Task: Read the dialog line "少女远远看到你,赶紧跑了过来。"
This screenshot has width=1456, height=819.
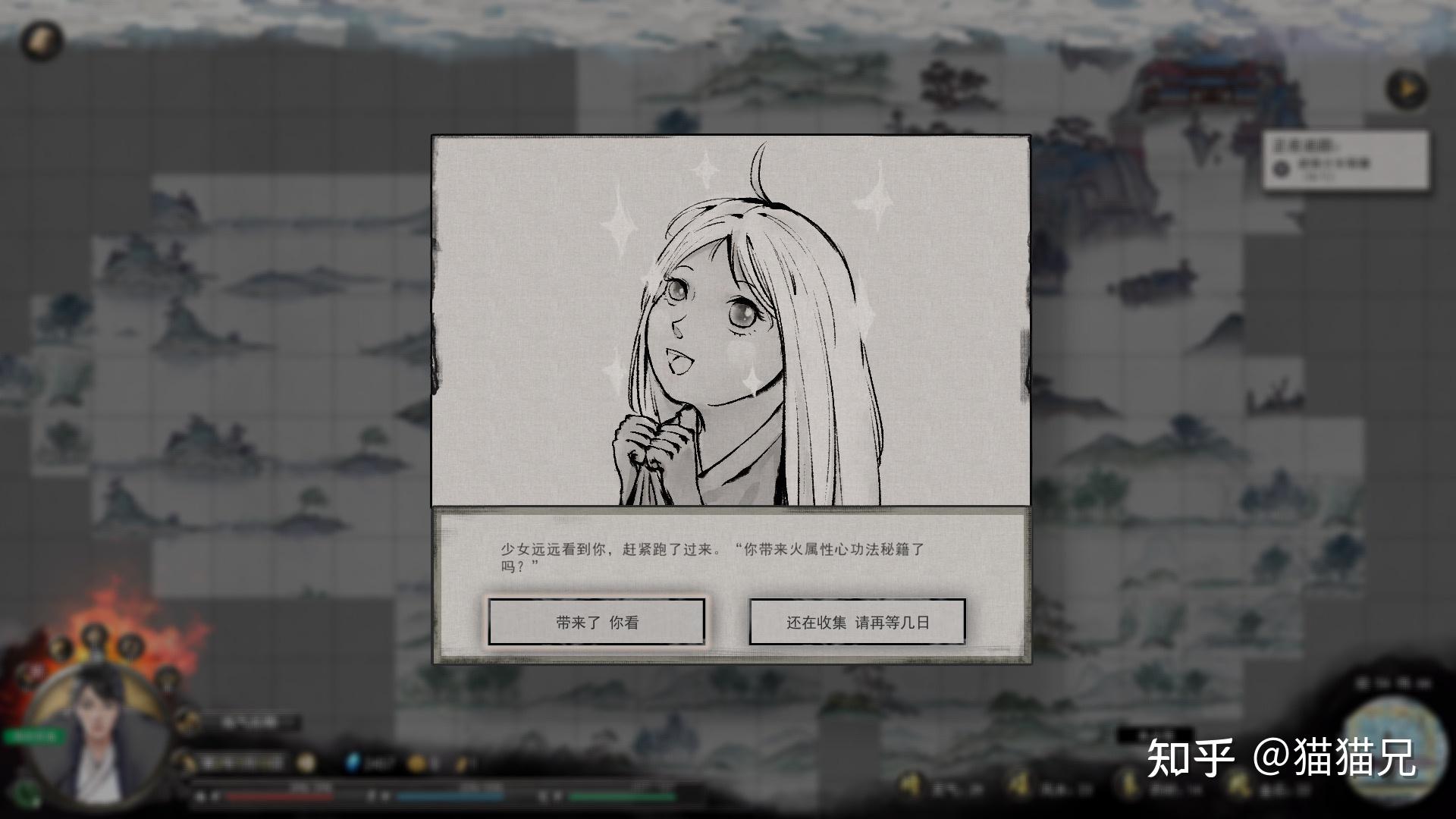Action: pyautogui.click(x=611, y=549)
